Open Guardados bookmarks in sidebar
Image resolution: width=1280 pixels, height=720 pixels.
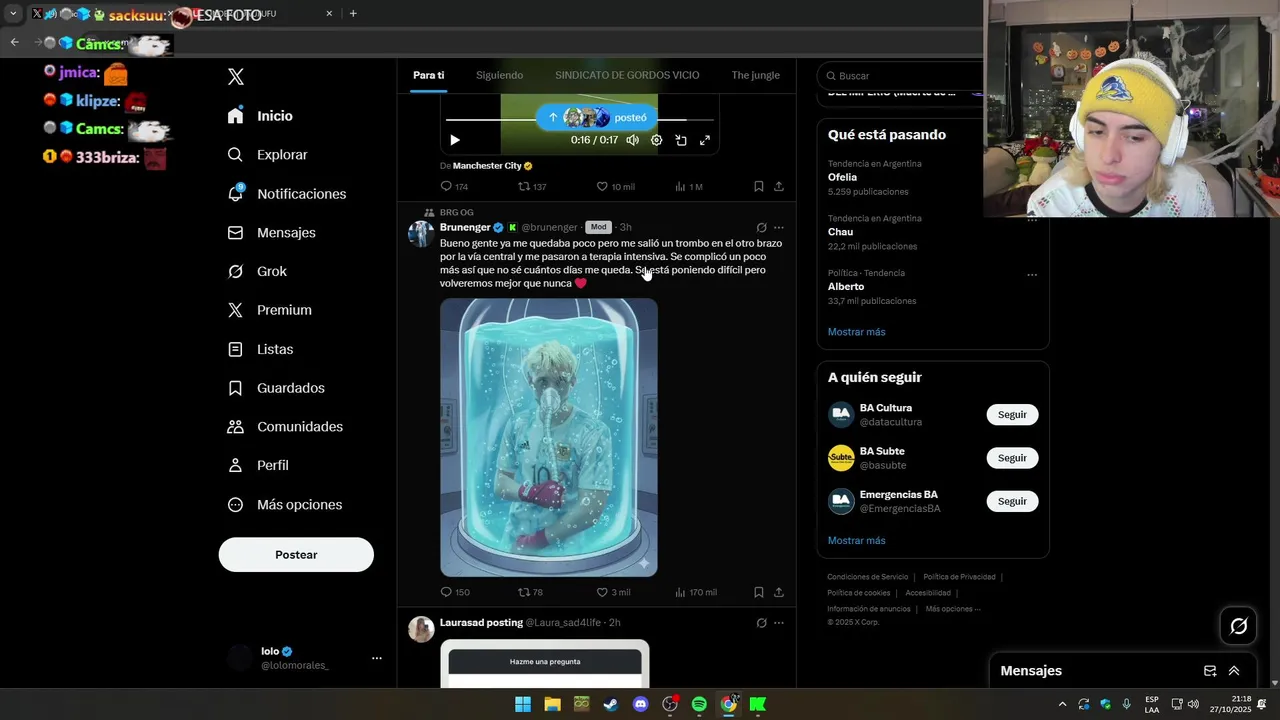(276, 388)
